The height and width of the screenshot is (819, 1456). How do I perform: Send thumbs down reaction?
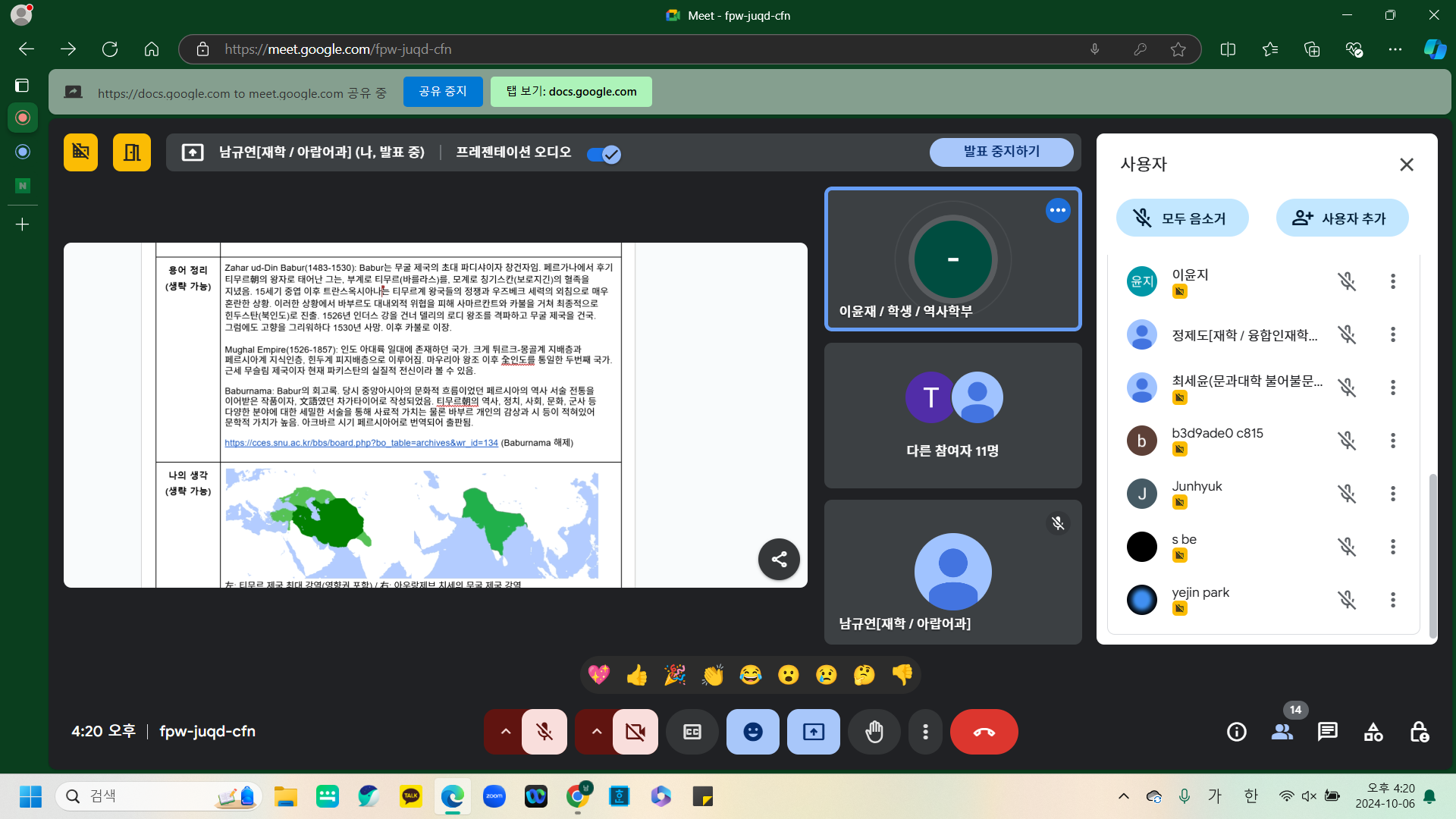tap(902, 675)
